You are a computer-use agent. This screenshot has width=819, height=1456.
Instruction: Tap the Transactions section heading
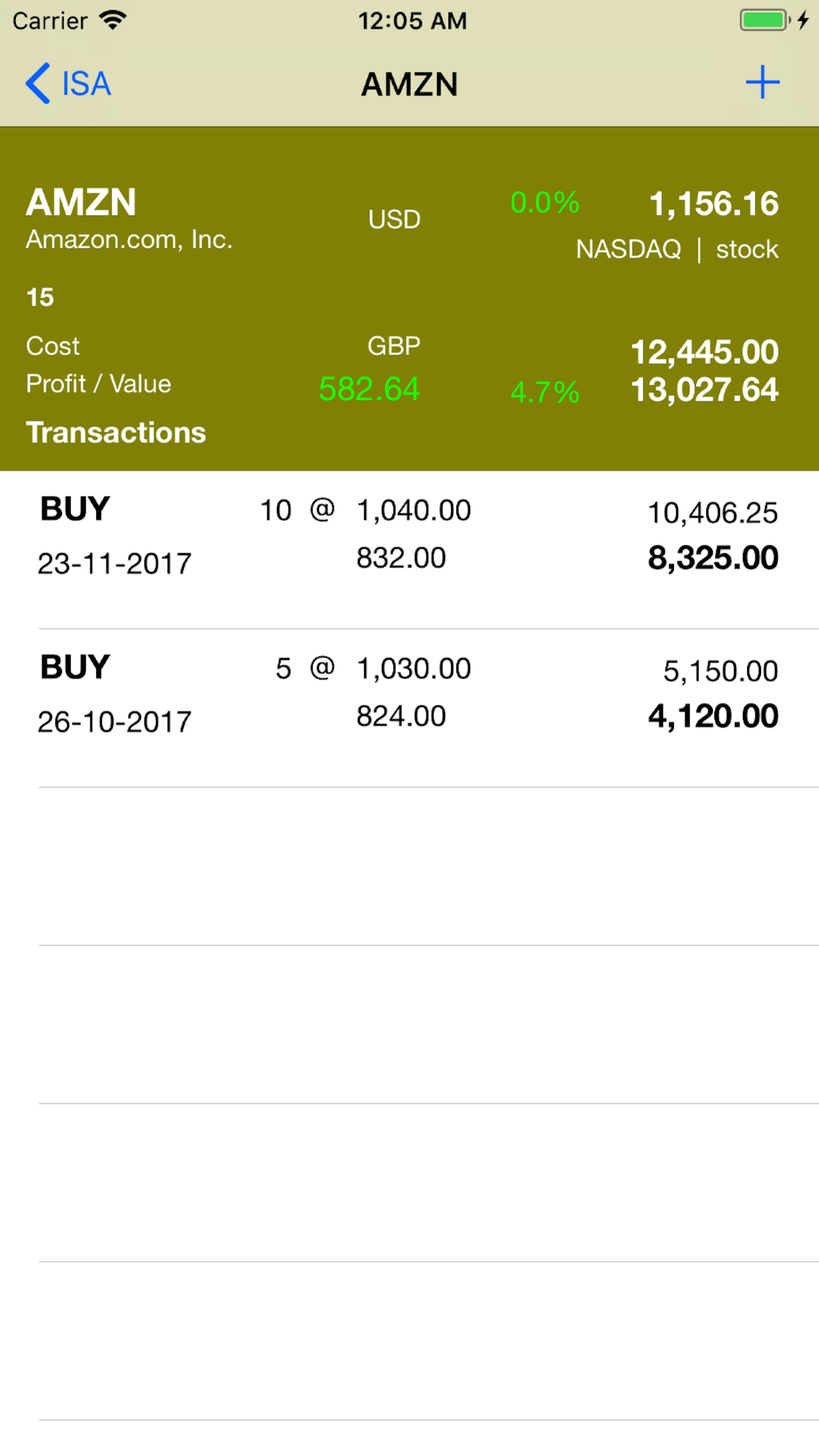click(116, 433)
